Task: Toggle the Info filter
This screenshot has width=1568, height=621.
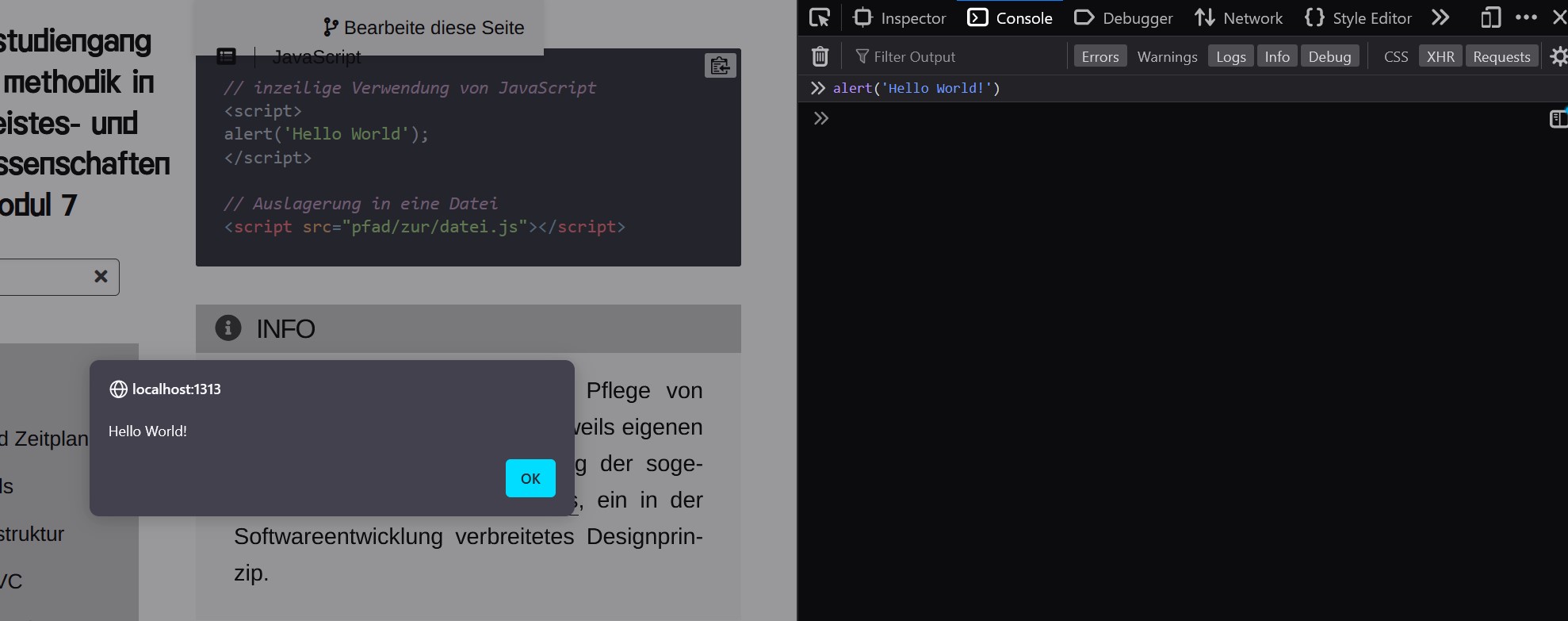Action: [x=1277, y=56]
